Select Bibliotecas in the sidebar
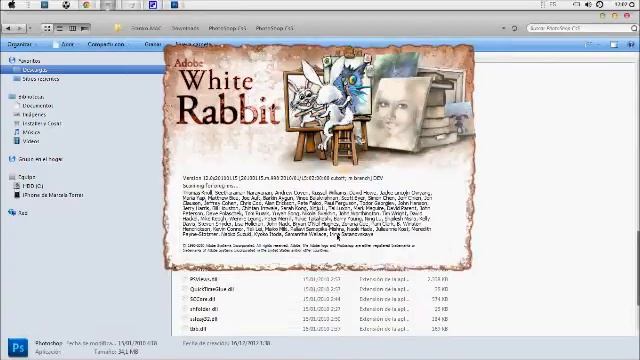Screen dimensions: 640x360 (x=31, y=97)
